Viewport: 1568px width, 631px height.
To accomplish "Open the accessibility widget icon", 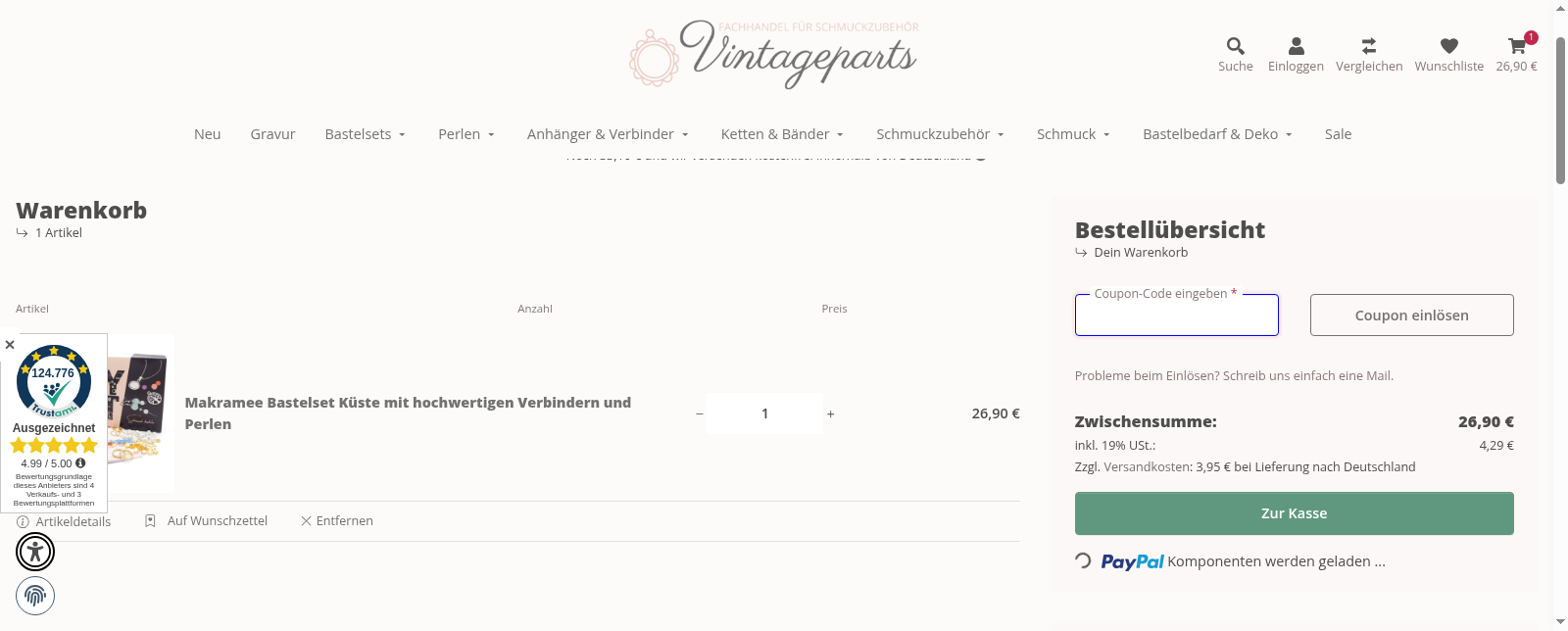I will coord(35,552).
